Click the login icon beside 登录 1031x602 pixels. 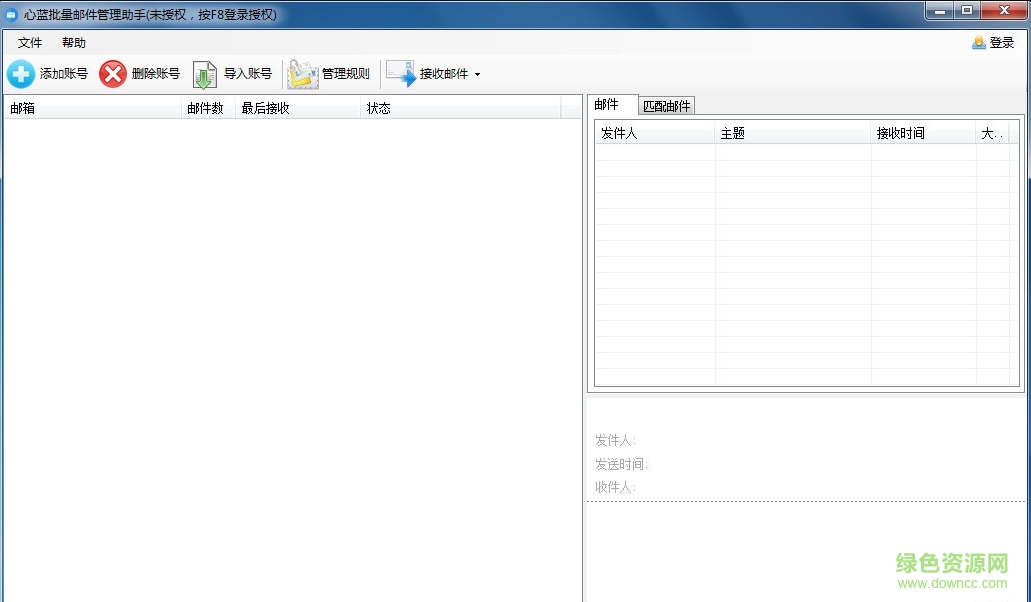click(978, 43)
